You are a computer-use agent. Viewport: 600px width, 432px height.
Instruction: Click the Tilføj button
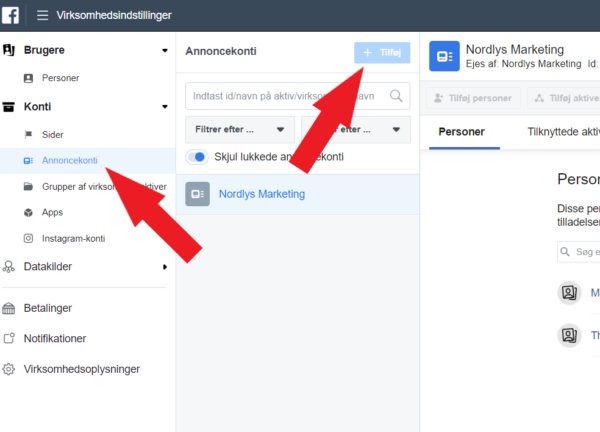382,52
